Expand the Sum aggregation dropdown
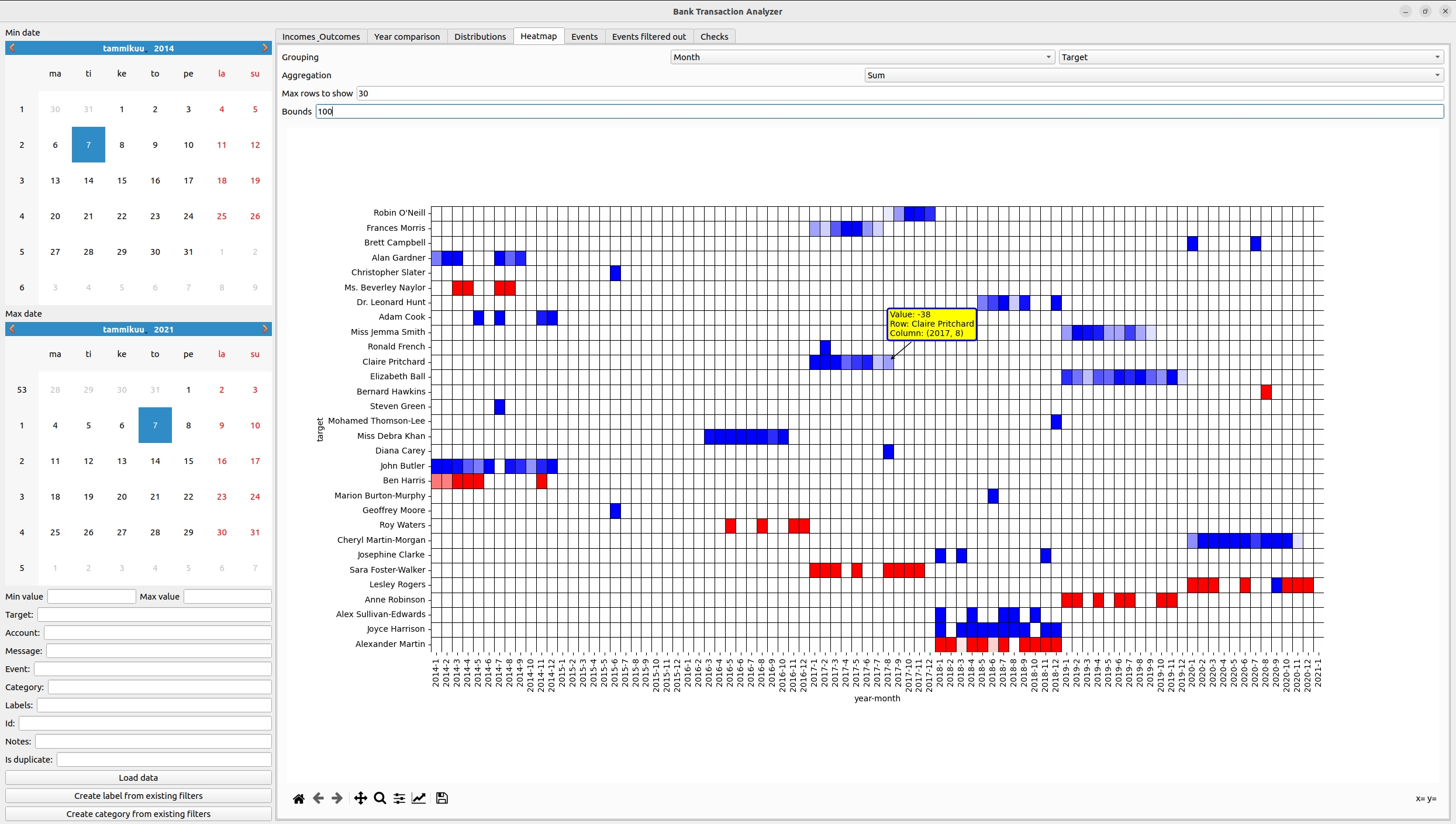This screenshot has height=824, width=1456. [x=1154, y=75]
